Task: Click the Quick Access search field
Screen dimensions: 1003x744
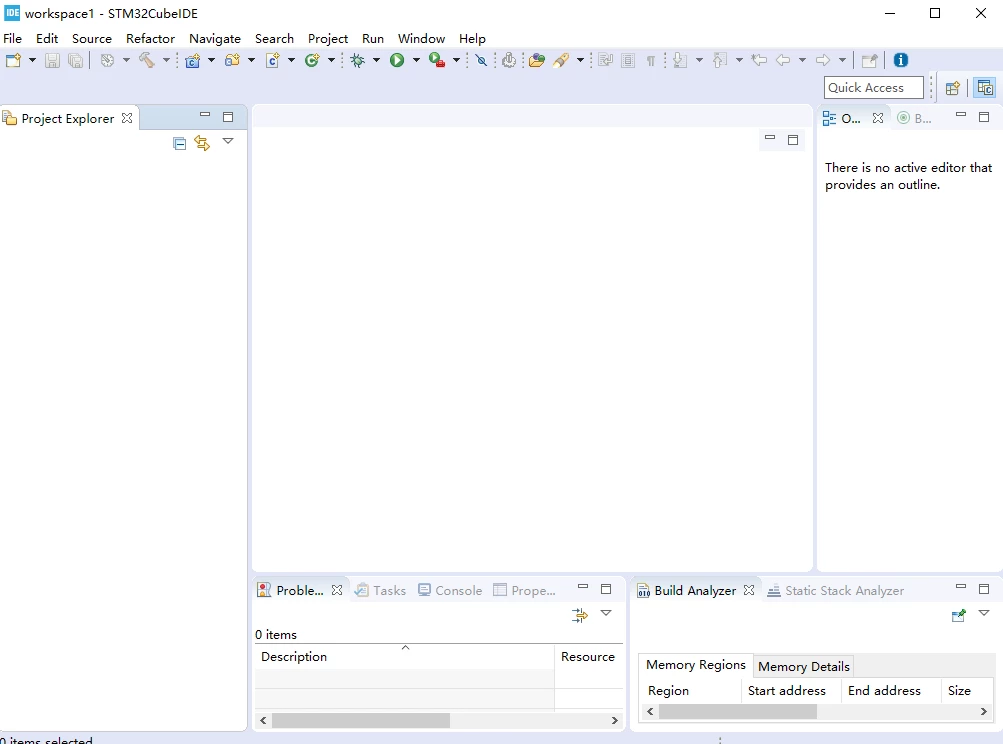Action: [874, 88]
